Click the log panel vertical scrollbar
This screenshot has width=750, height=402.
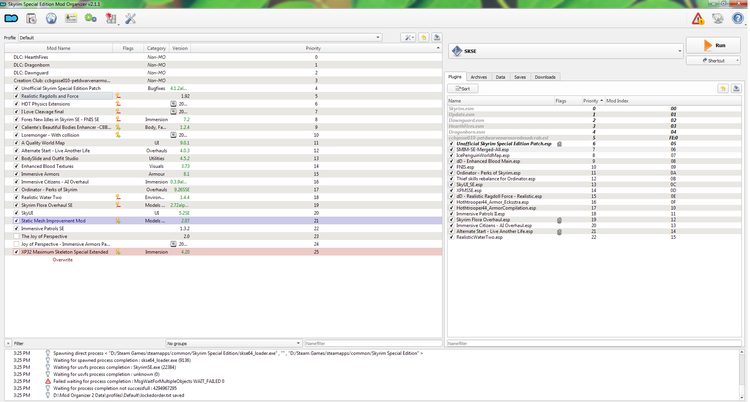click(742, 374)
